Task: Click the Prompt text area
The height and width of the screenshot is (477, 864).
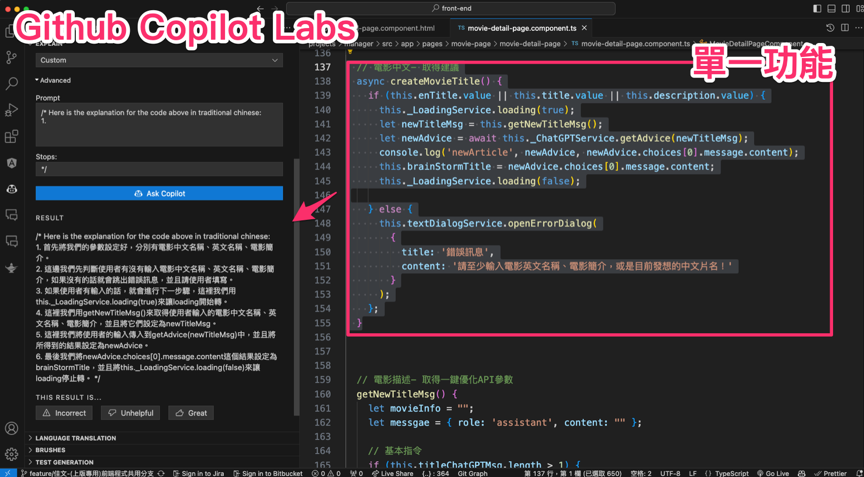Action: 159,124
